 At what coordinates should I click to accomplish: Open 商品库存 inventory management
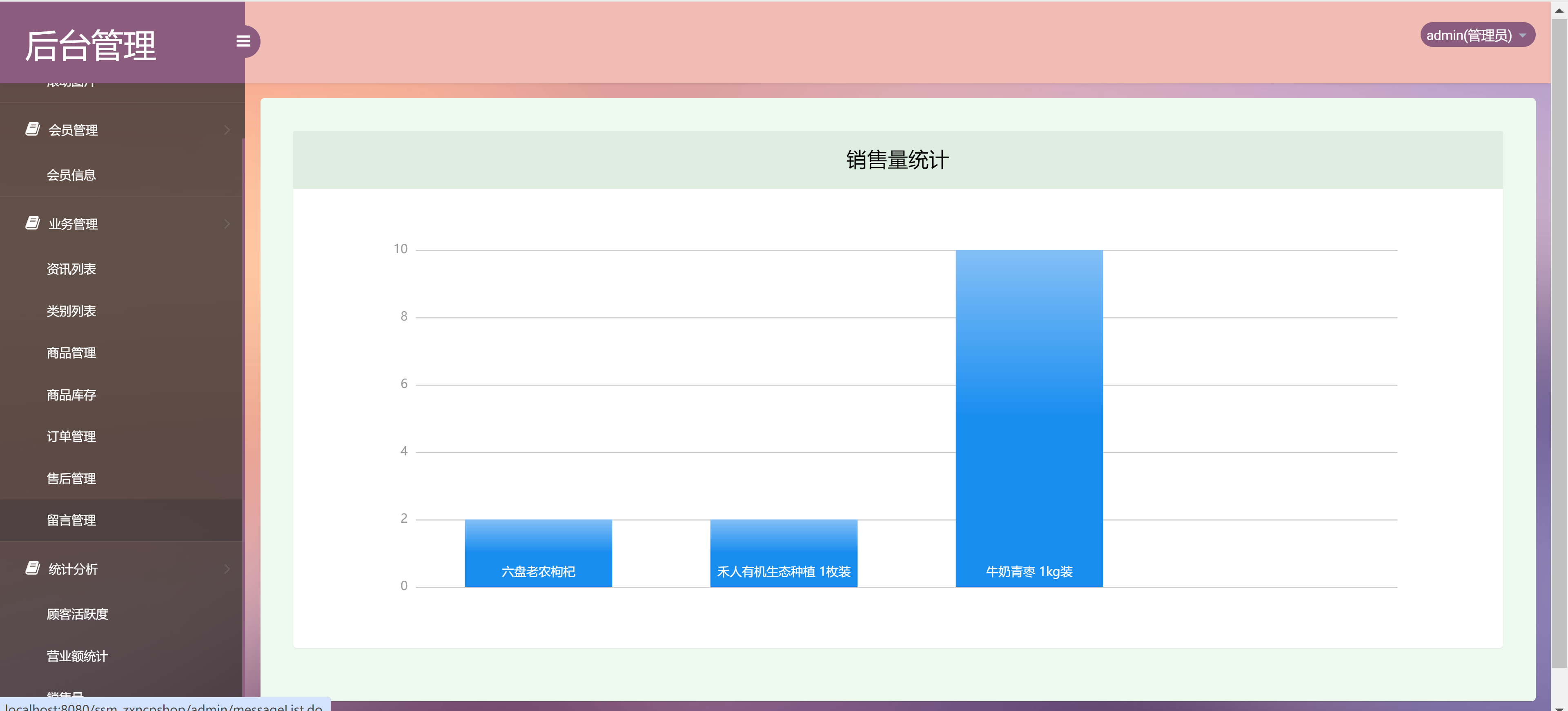71,395
